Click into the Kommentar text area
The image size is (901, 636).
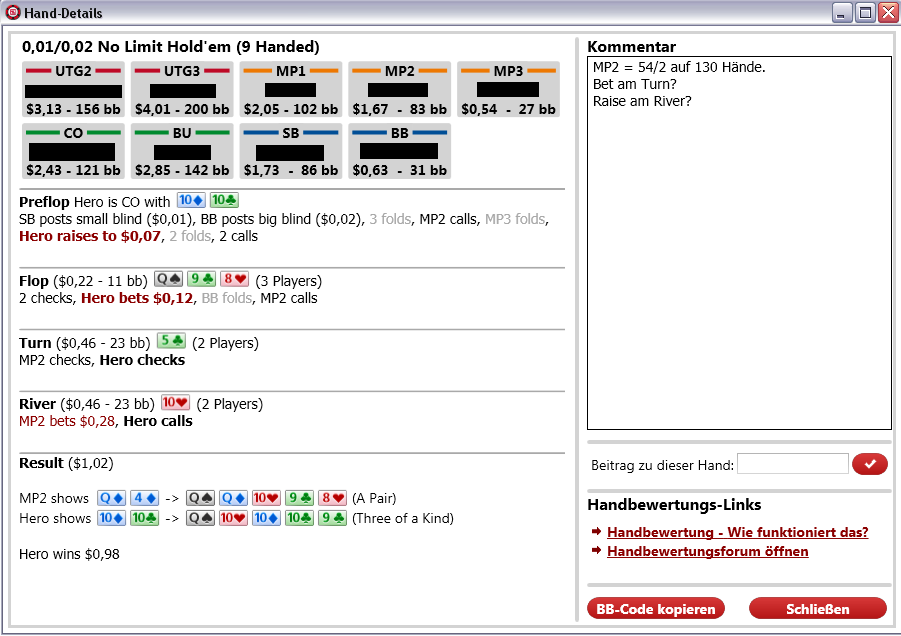click(739, 243)
